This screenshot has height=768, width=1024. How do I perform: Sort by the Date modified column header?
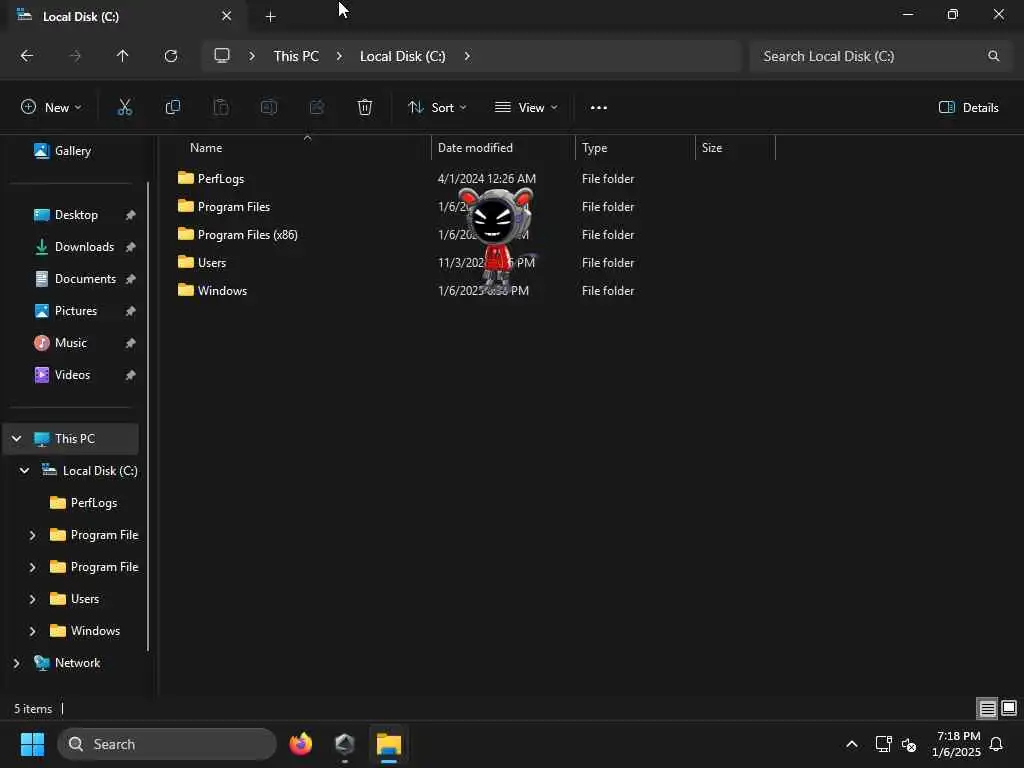[503, 148]
